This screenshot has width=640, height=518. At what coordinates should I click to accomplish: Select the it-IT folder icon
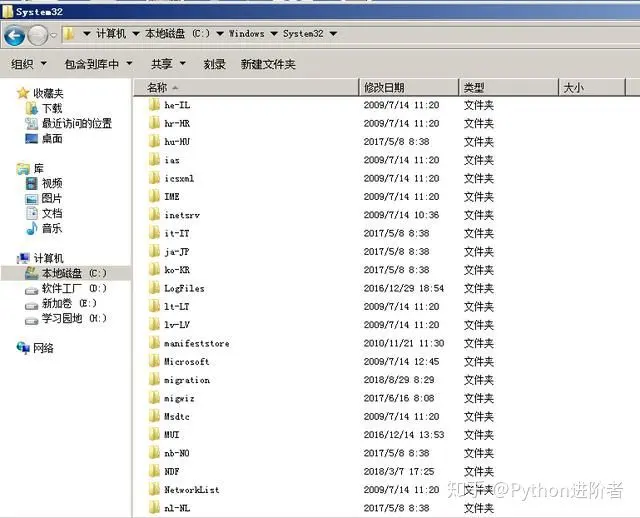click(x=154, y=233)
